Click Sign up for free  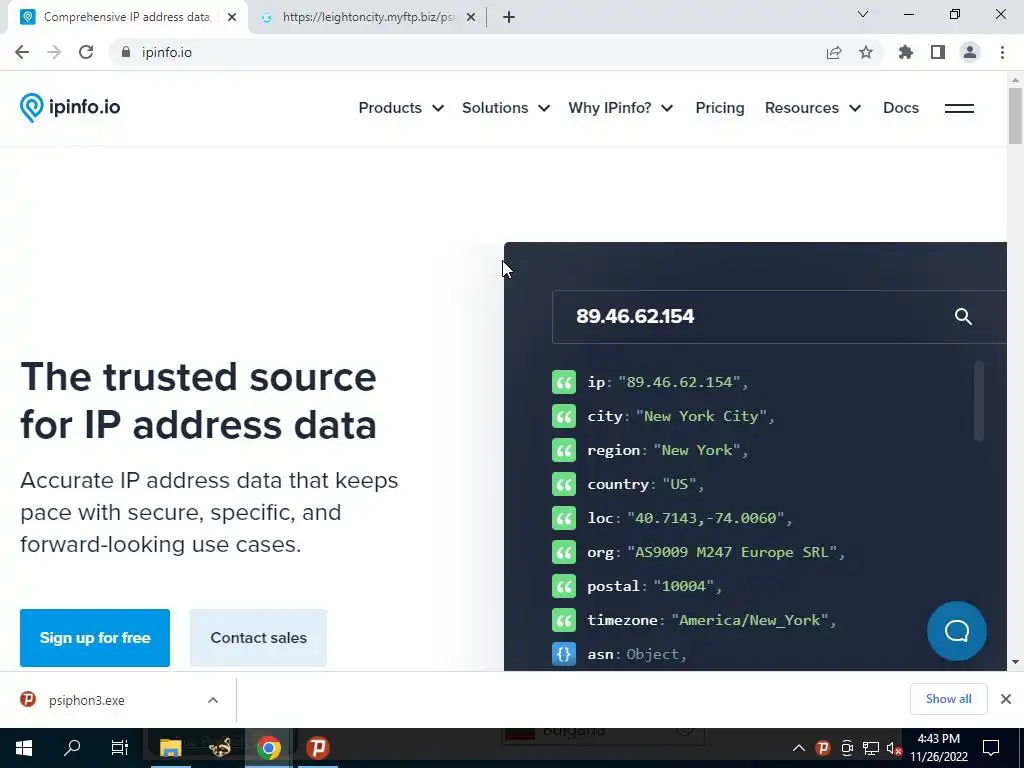pyautogui.click(x=95, y=637)
